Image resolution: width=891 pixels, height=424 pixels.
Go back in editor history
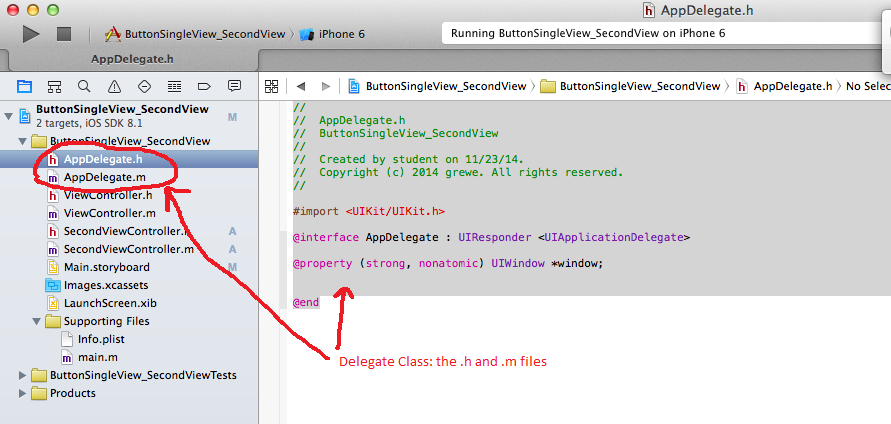pyautogui.click(x=299, y=86)
